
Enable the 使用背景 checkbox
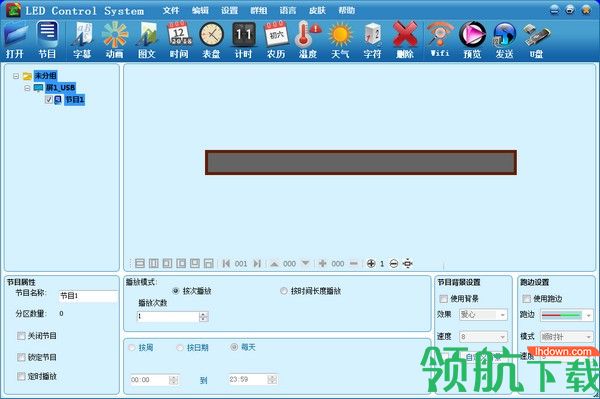click(x=443, y=299)
